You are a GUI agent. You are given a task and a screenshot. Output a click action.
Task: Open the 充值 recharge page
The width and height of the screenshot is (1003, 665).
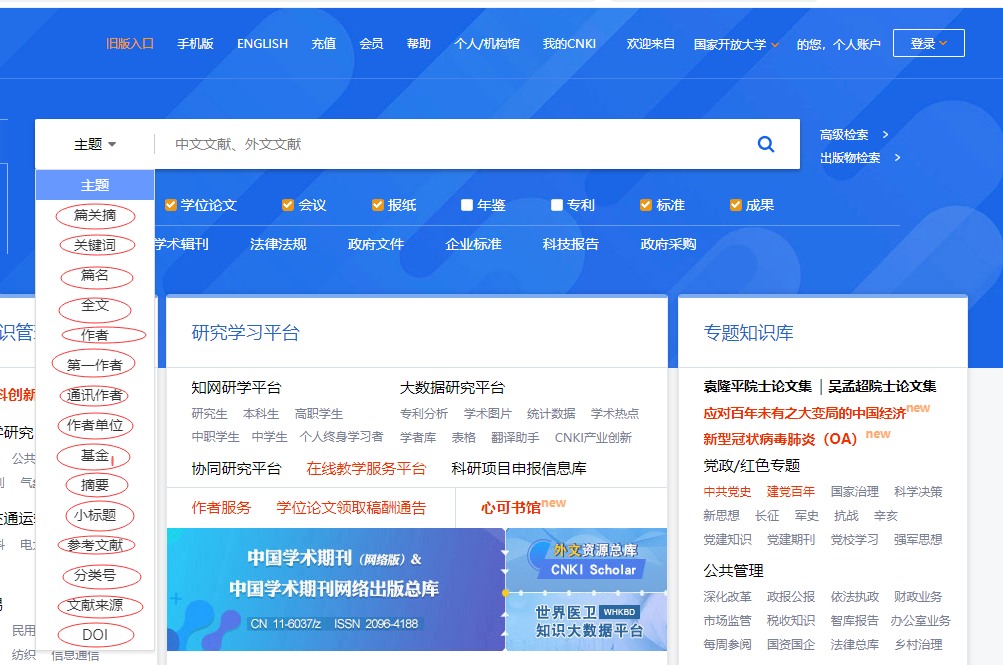click(324, 43)
